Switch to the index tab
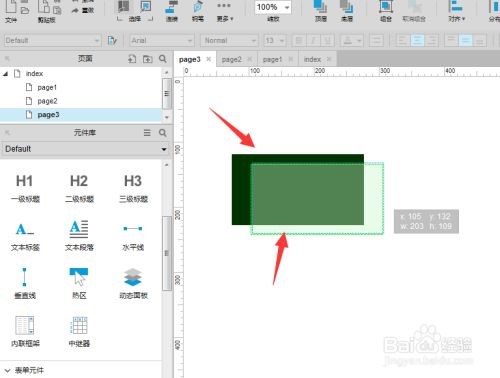The height and width of the screenshot is (378, 500). [312, 59]
